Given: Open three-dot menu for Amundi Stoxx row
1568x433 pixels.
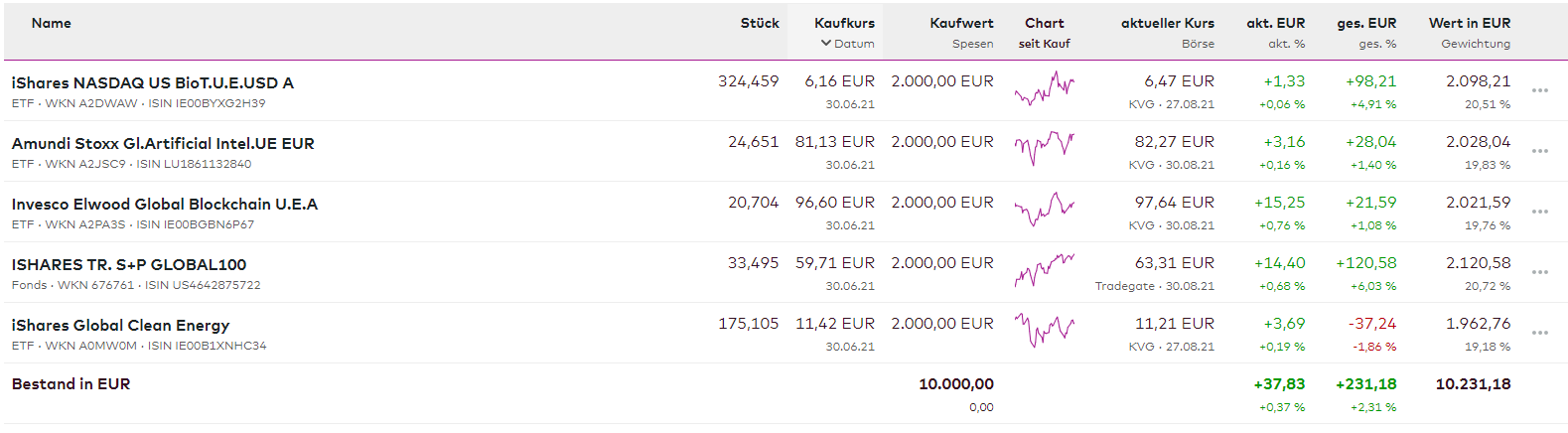Looking at the screenshot, I should tap(1539, 151).
